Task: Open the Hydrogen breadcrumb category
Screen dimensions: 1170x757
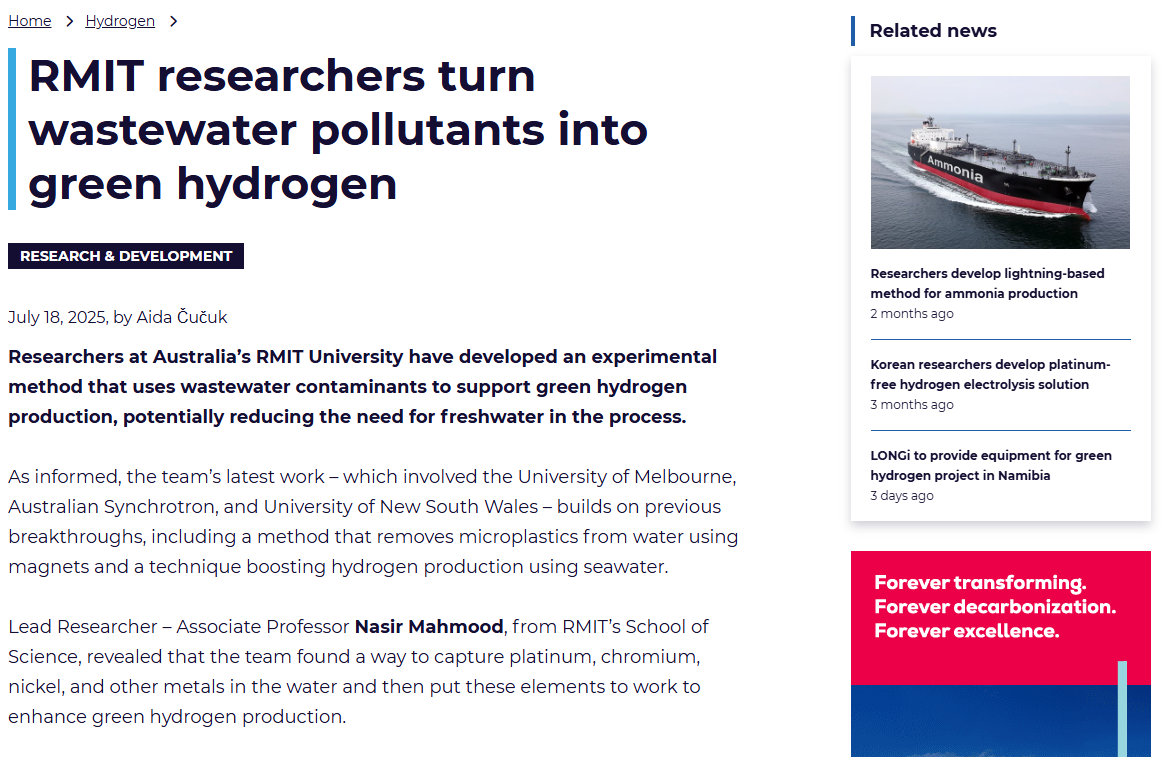Action: pos(120,21)
